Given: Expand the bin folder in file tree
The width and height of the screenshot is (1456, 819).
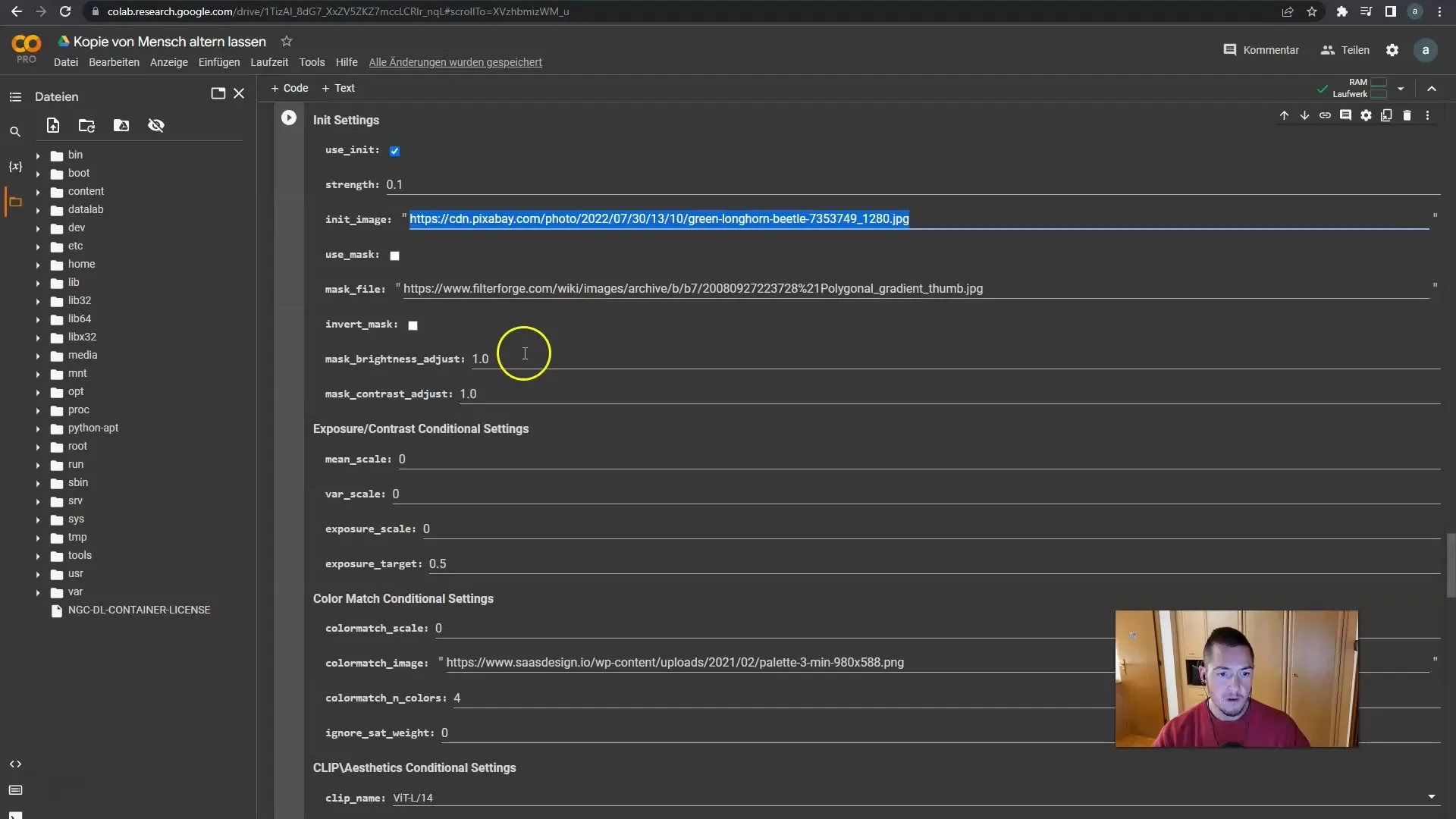Looking at the screenshot, I should [37, 154].
